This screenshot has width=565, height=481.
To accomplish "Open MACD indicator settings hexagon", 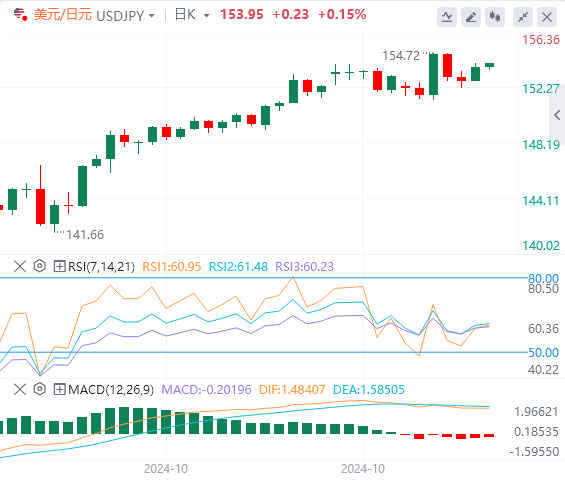I will coord(40,389).
